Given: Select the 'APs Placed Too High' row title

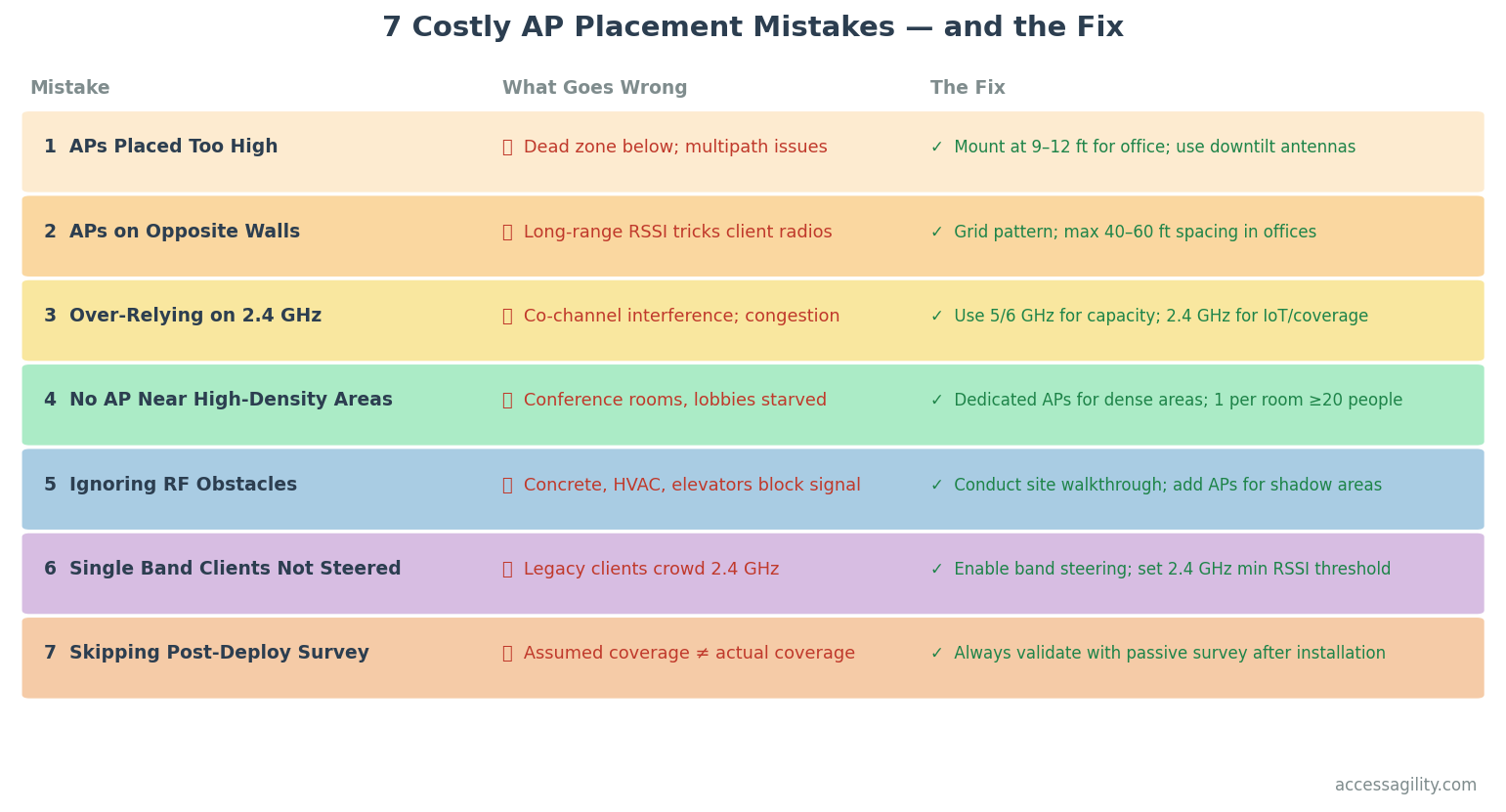Looking at the screenshot, I should [173, 148].
